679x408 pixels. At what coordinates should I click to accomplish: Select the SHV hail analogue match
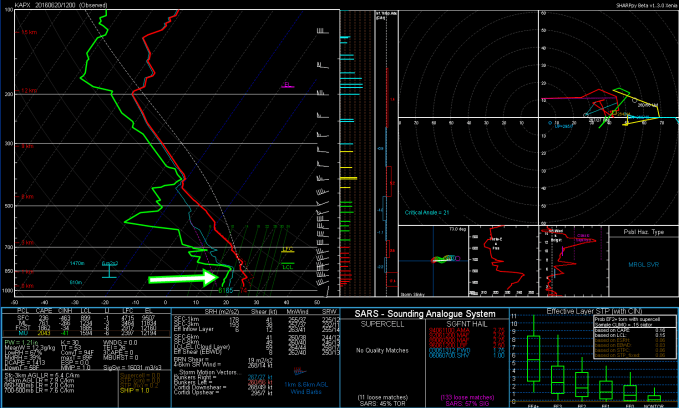[467, 355]
